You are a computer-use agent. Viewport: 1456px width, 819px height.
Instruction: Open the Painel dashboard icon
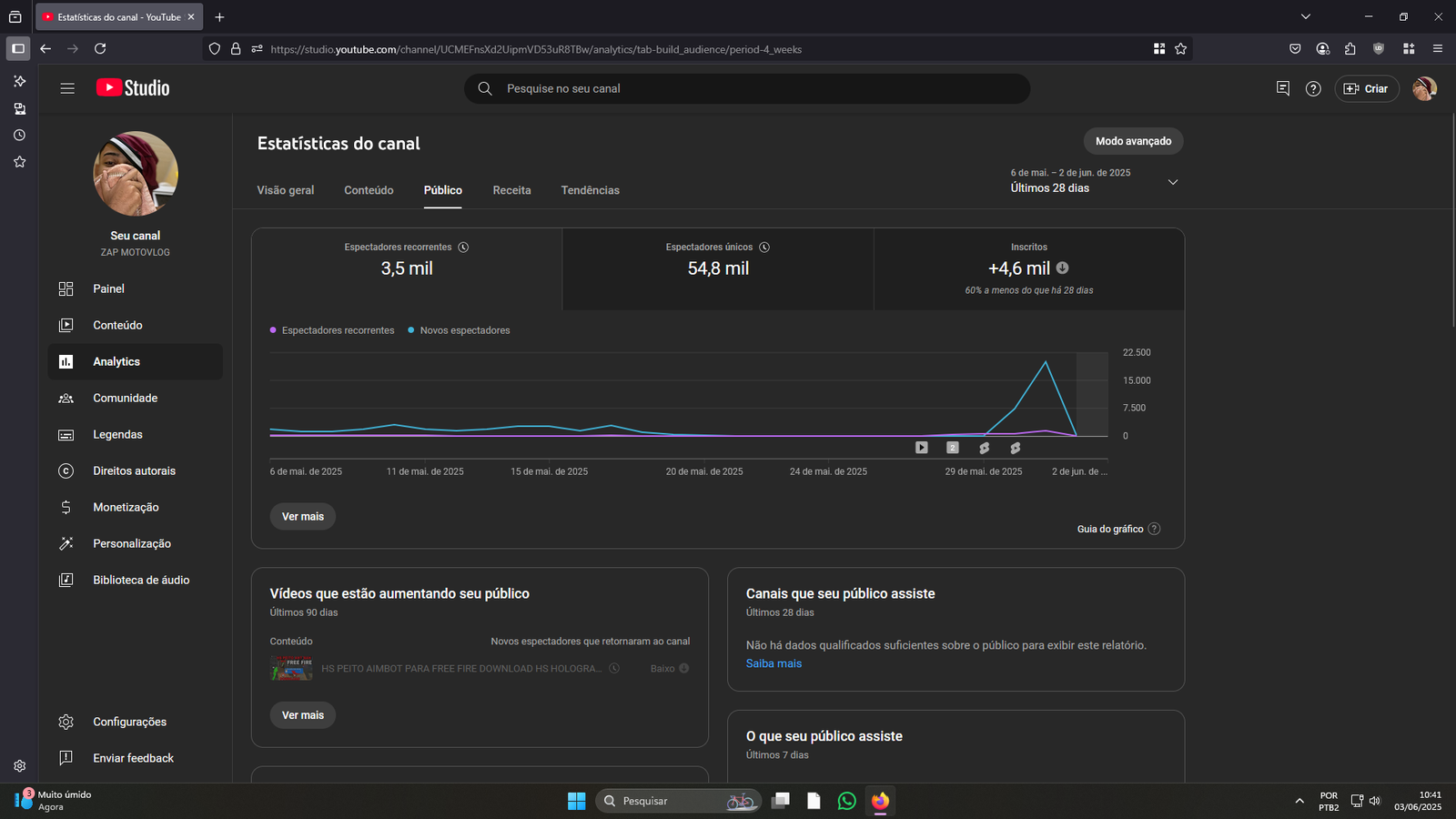(66, 288)
